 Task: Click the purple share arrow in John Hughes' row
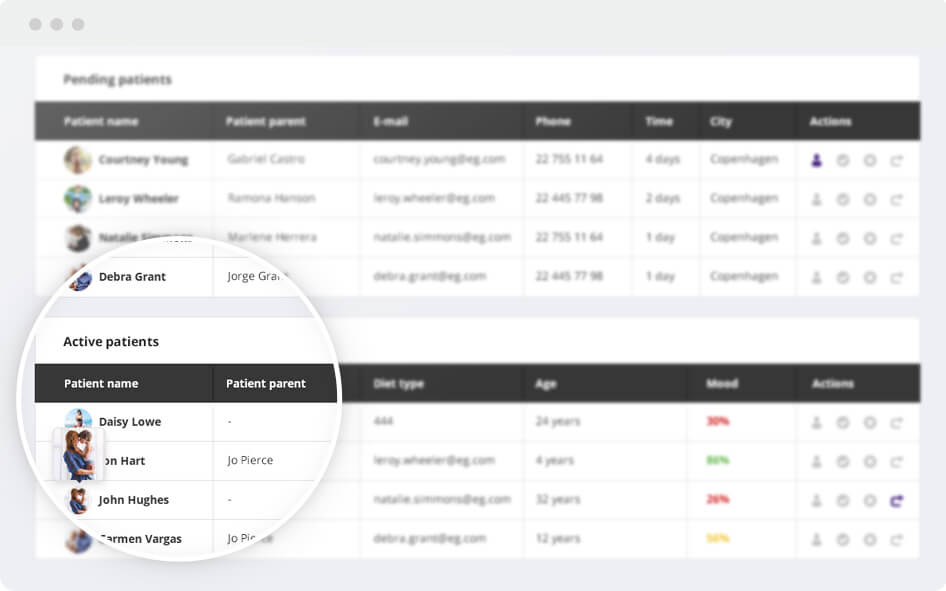click(x=896, y=500)
